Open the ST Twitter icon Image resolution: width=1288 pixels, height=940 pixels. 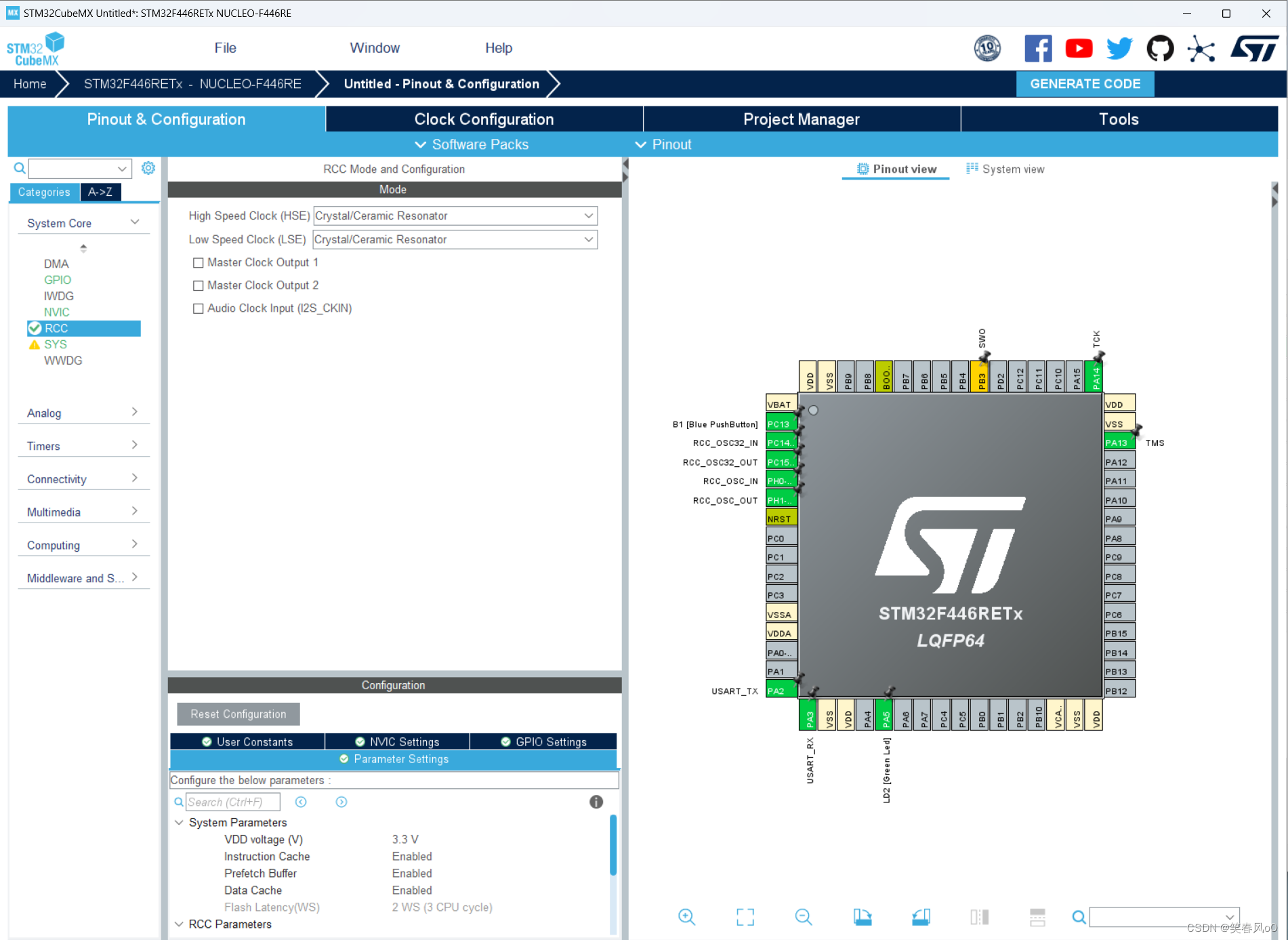[x=1119, y=49]
